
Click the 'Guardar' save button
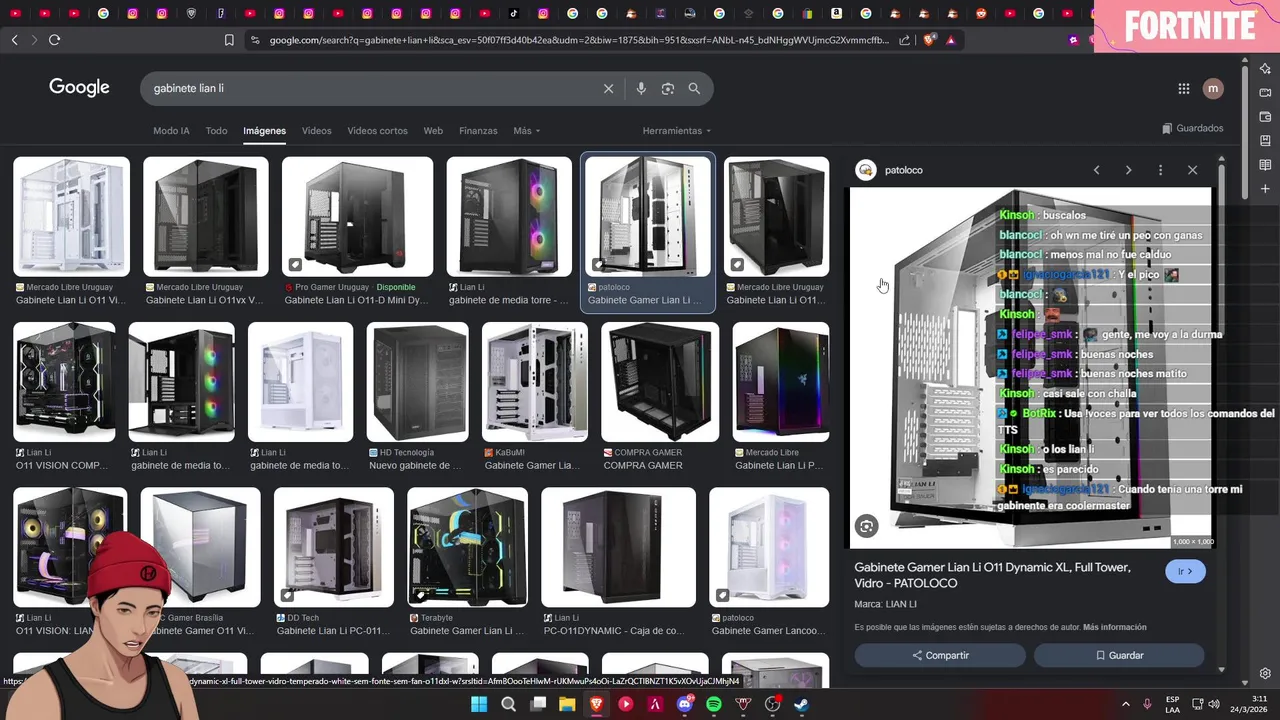pos(1119,655)
